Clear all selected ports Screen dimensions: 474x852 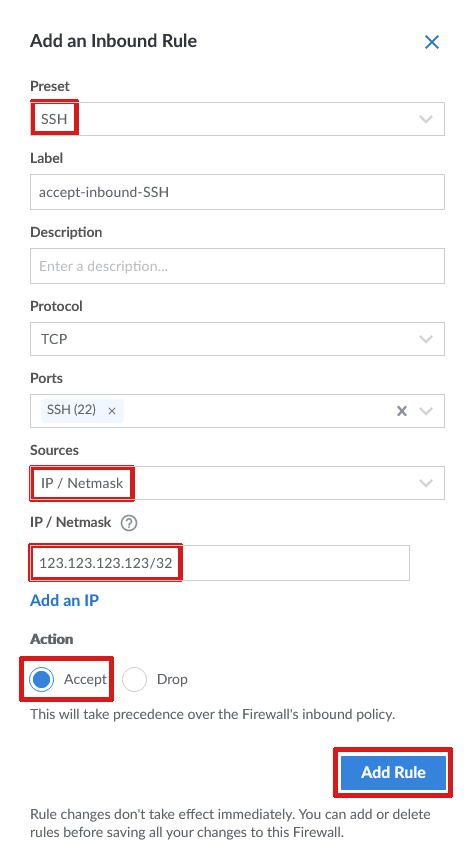pos(402,411)
